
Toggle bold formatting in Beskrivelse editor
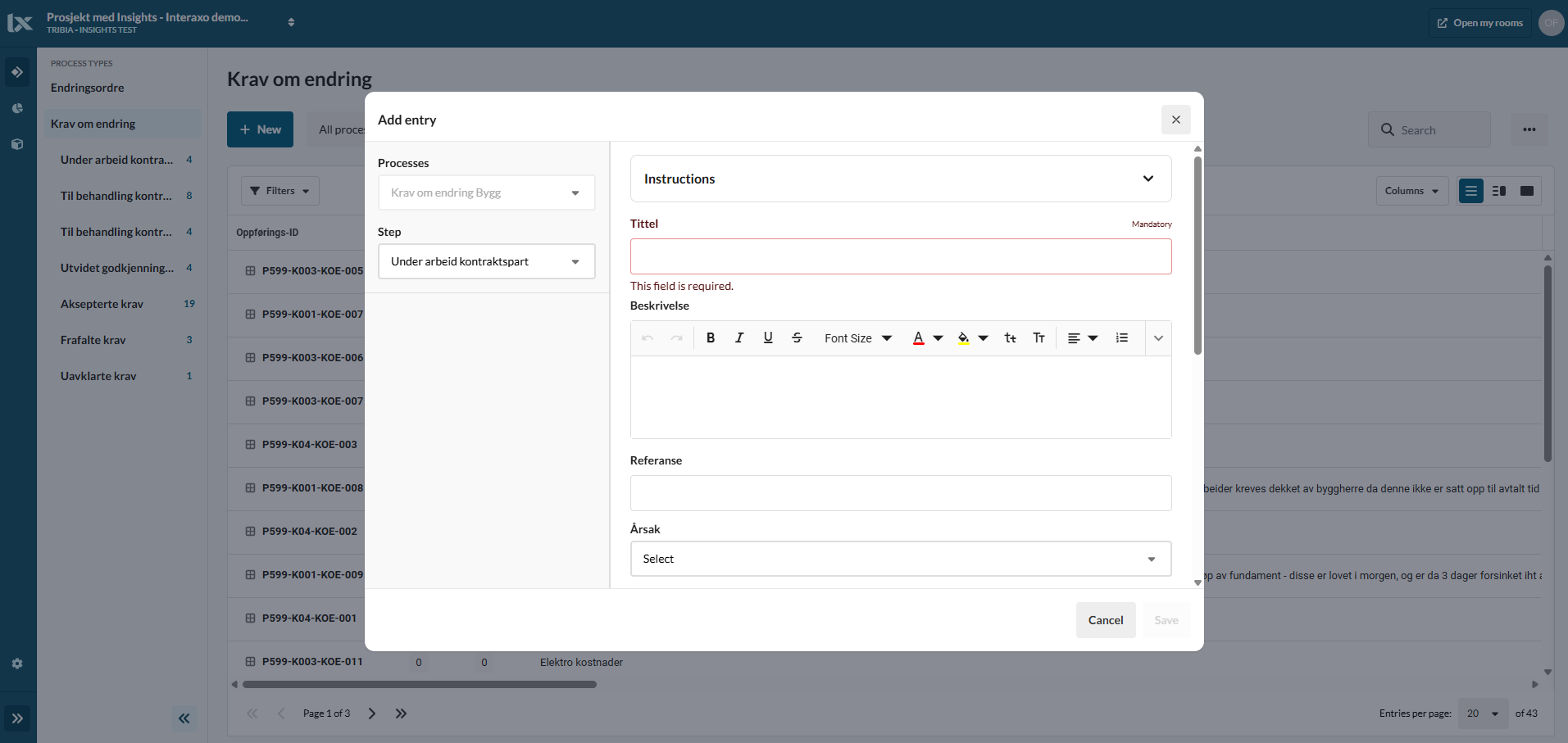(x=711, y=338)
